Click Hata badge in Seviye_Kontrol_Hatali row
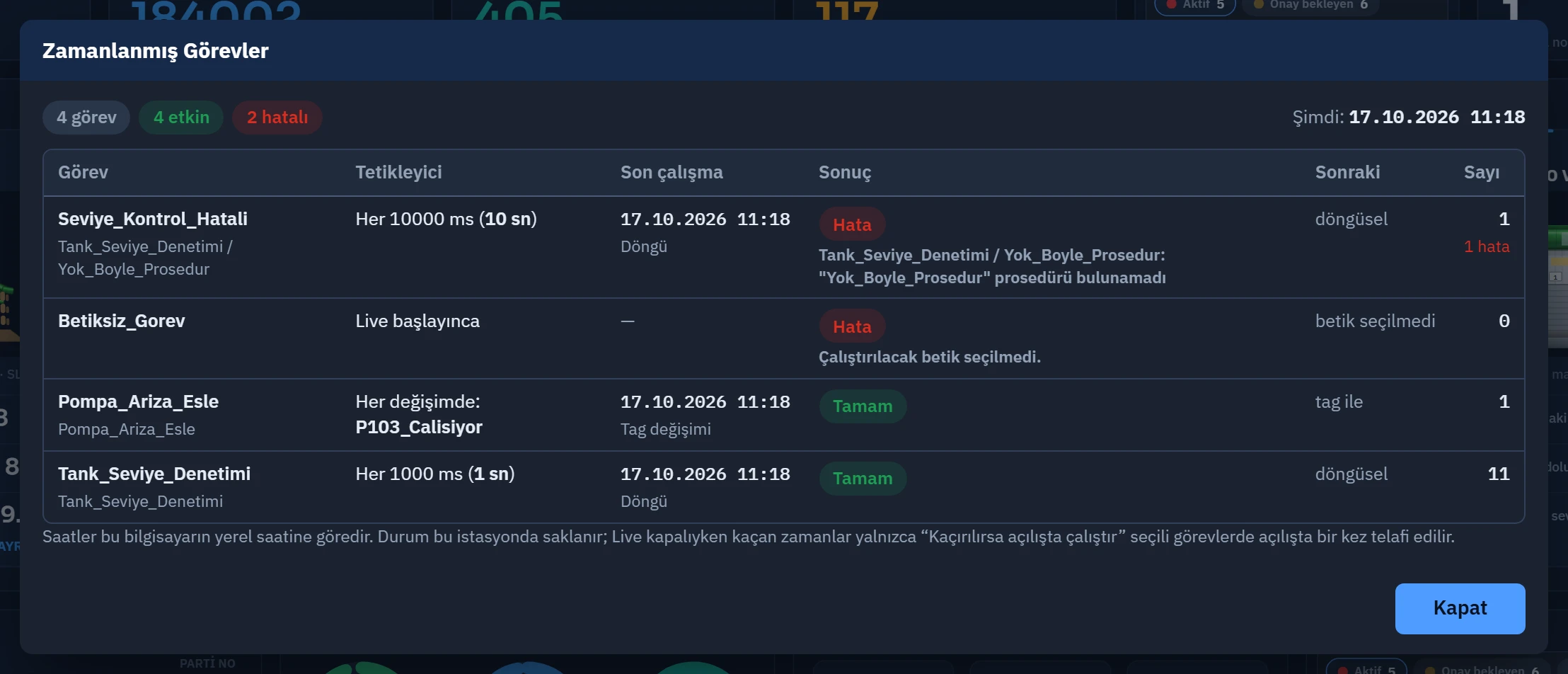Image resolution: width=1568 pixels, height=674 pixels. click(x=852, y=224)
